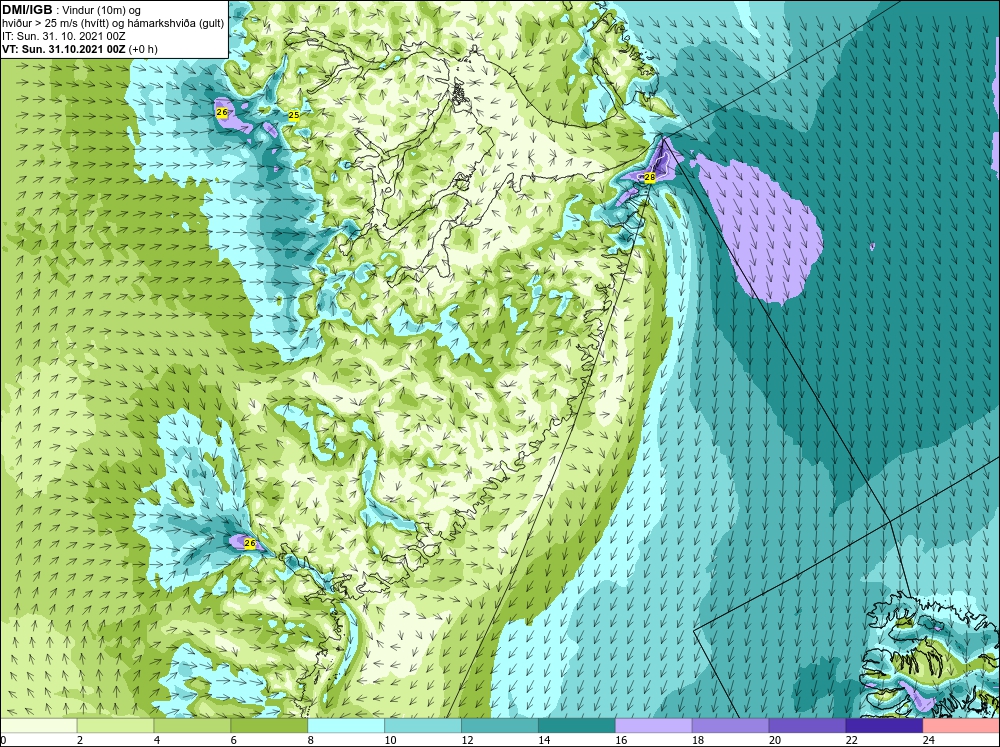
Task: Click the legend value 8
Action: point(311,740)
